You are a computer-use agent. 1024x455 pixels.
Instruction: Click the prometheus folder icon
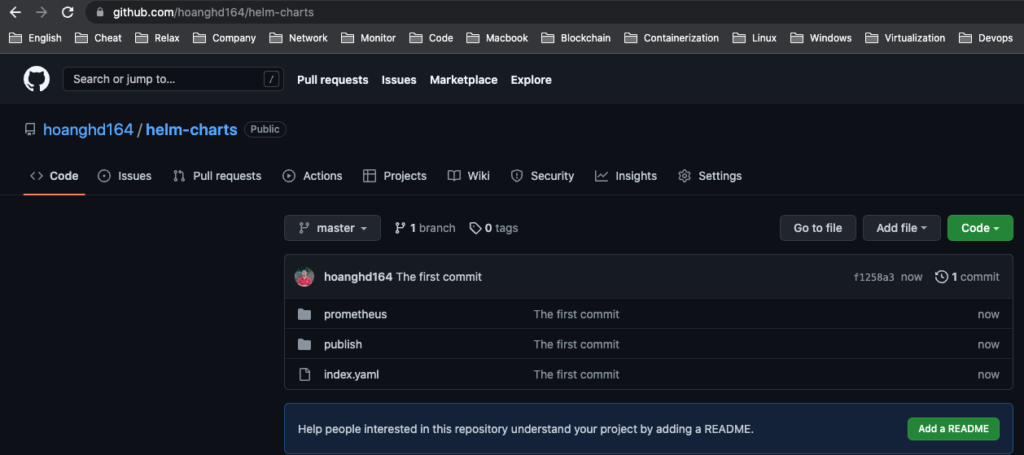(x=304, y=315)
